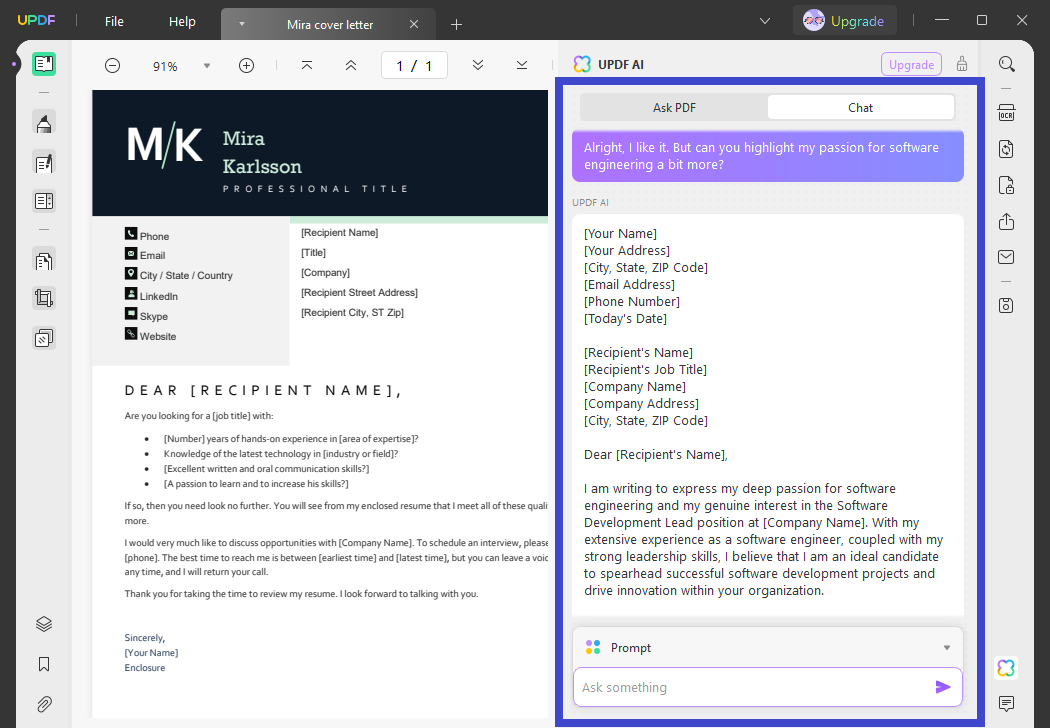The image size is (1050, 728).
Task: Click the Protect PDF lock icon
Action: 1007,185
